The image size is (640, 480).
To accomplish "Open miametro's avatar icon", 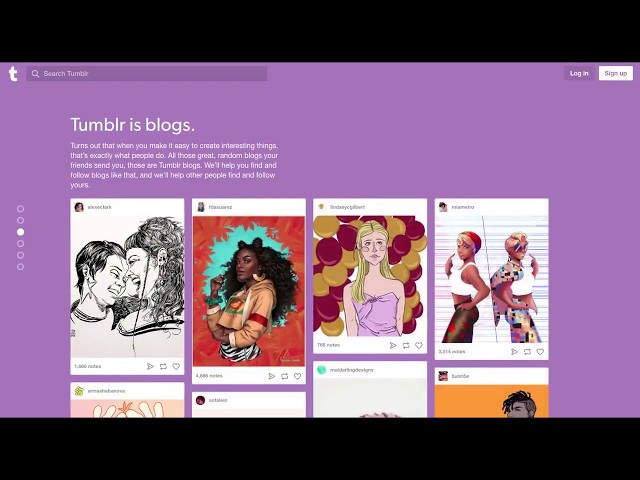I will click(443, 207).
